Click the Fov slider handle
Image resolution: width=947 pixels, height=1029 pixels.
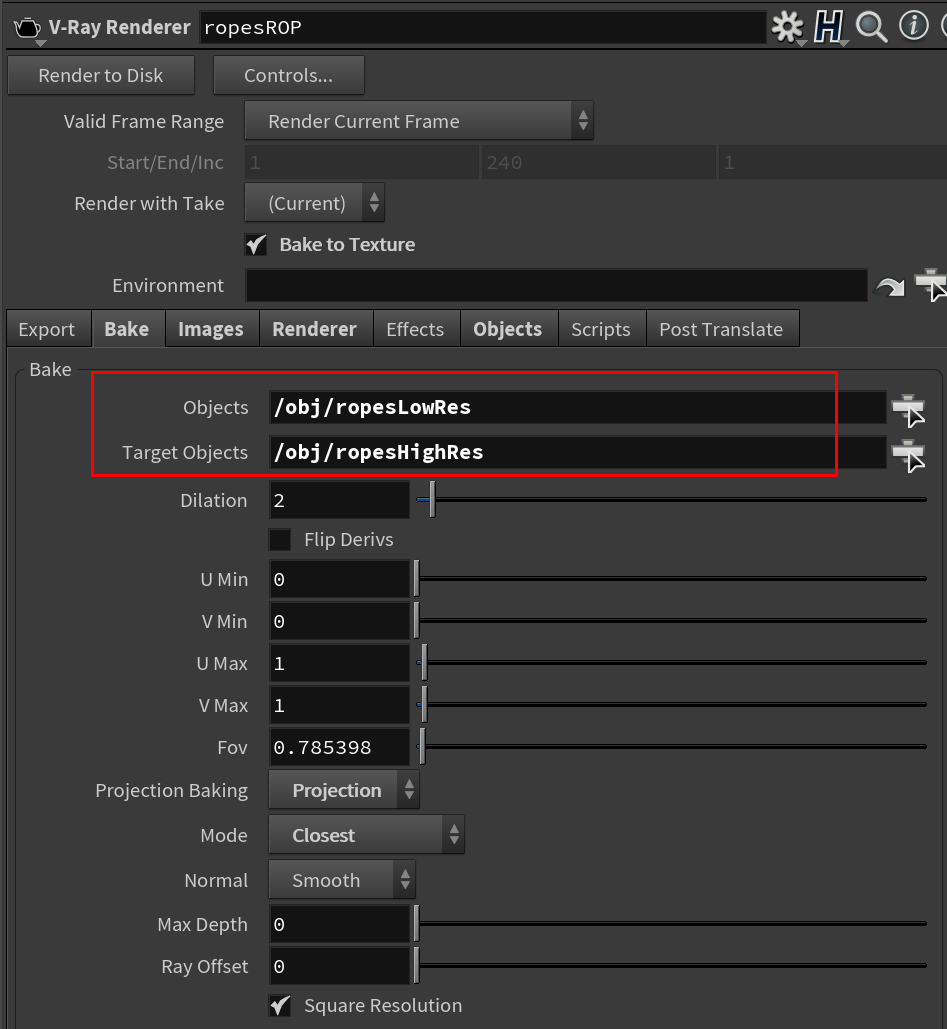point(422,747)
